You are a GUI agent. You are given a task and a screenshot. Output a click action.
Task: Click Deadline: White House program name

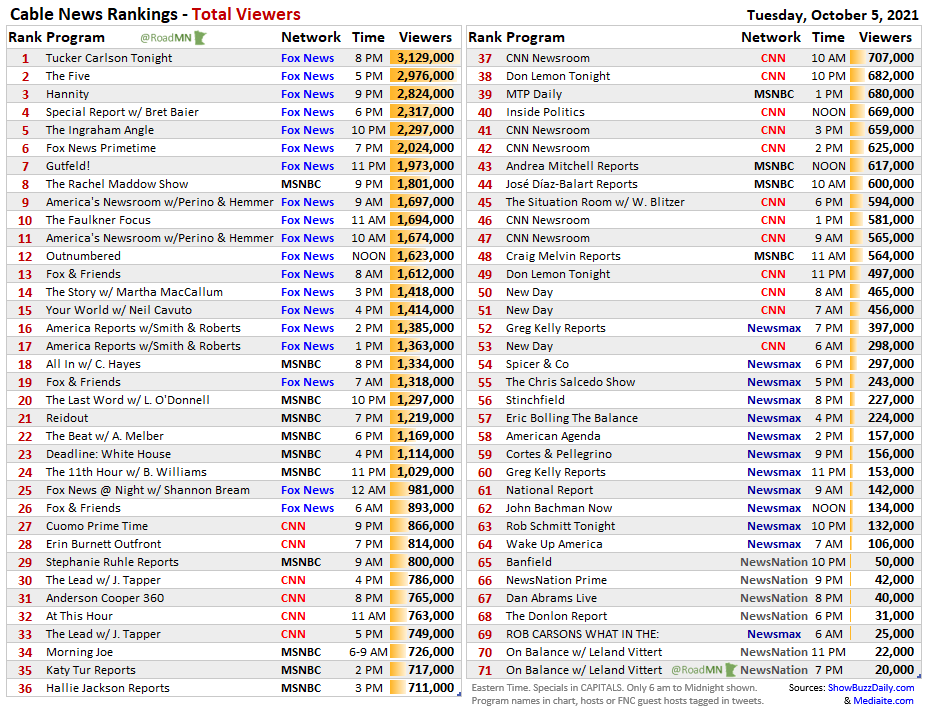(108, 454)
